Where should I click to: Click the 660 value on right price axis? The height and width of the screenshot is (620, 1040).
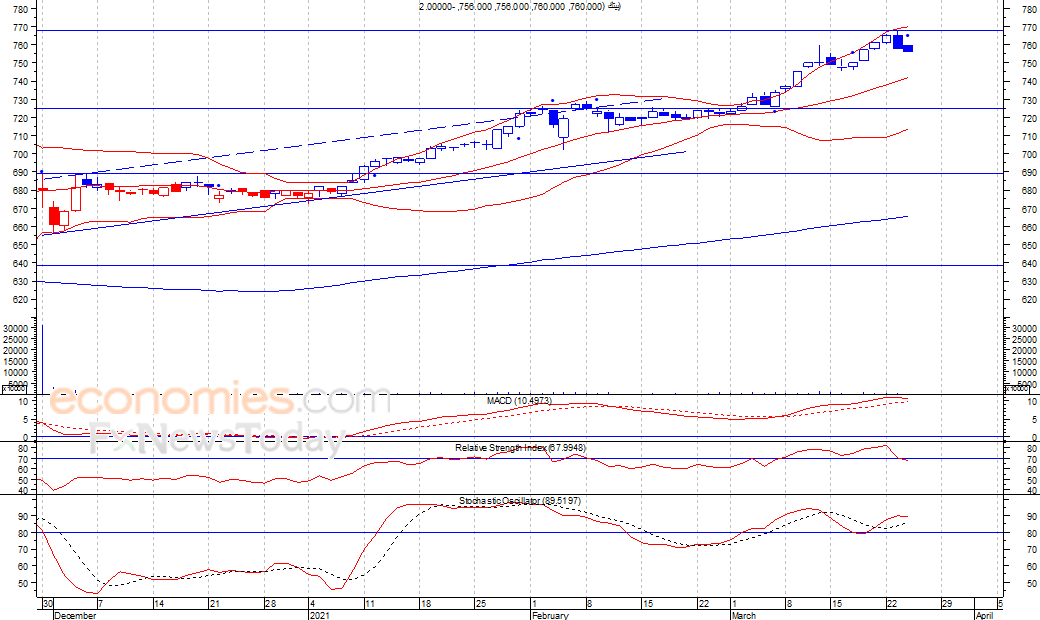(1029, 227)
